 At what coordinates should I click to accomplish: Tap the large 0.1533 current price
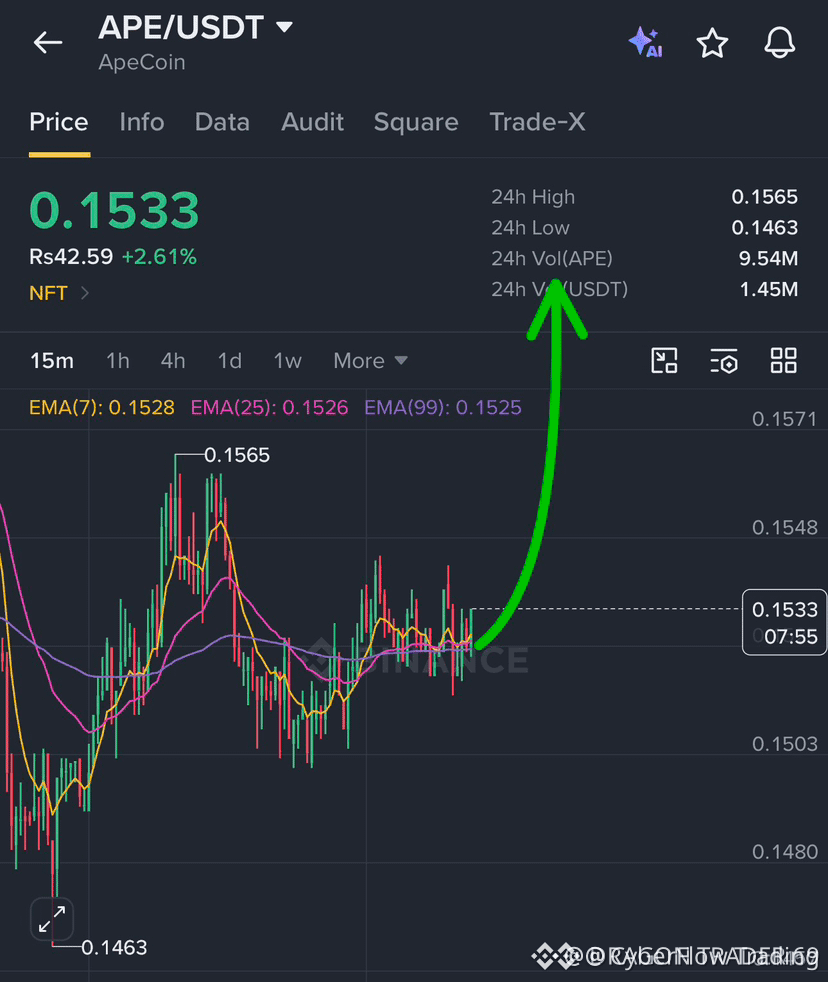(114, 210)
